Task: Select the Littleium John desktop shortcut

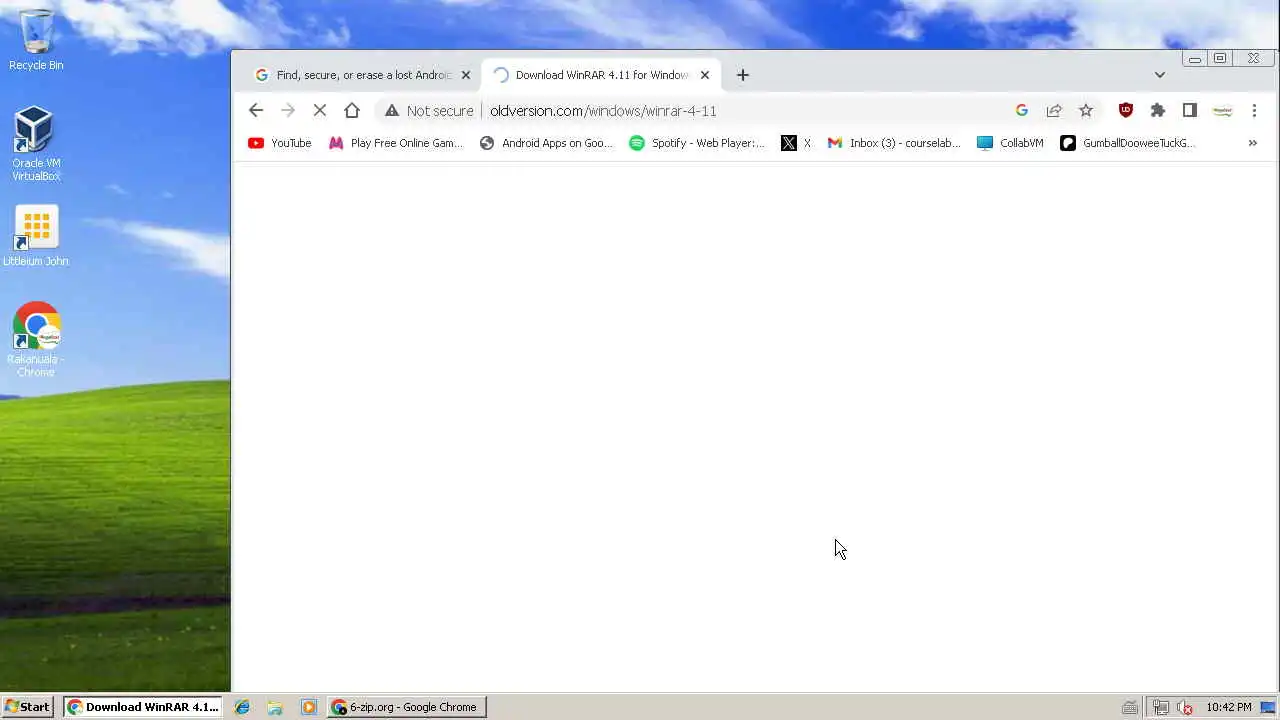Action: [x=36, y=237]
